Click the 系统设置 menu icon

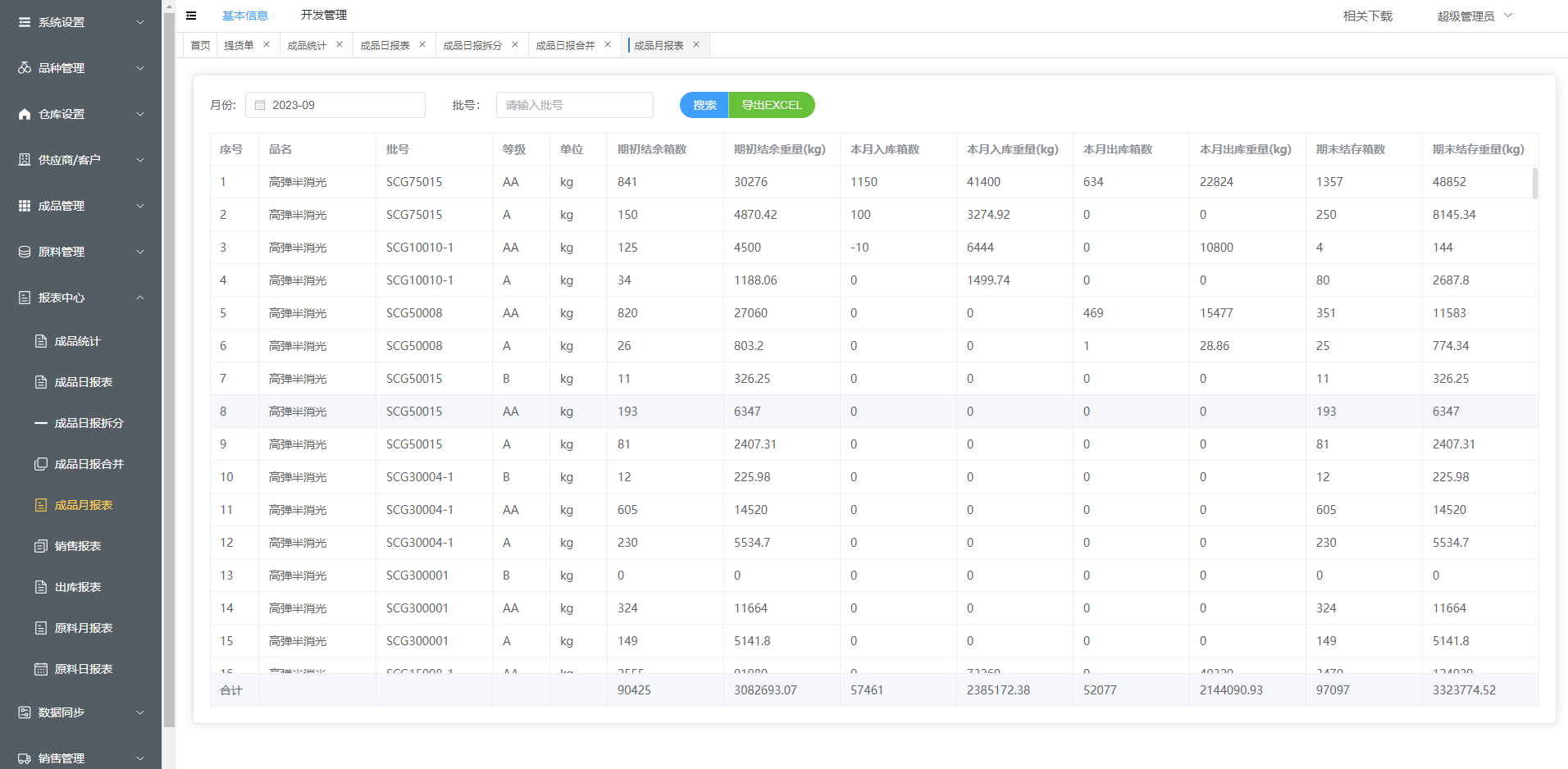tap(25, 22)
